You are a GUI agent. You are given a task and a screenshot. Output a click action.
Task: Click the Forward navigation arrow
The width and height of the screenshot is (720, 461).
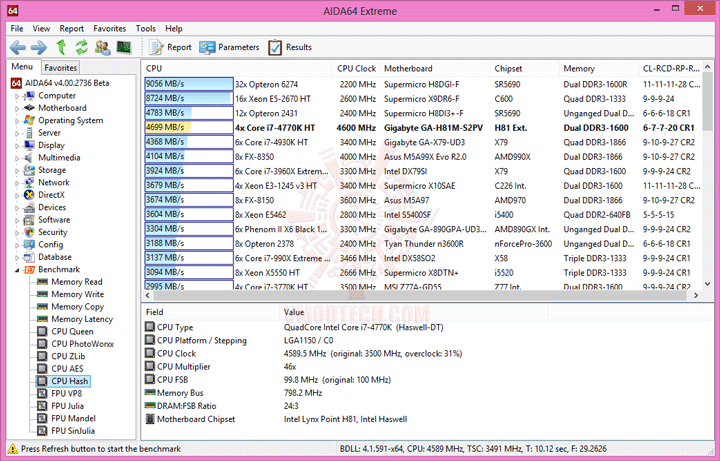39,47
